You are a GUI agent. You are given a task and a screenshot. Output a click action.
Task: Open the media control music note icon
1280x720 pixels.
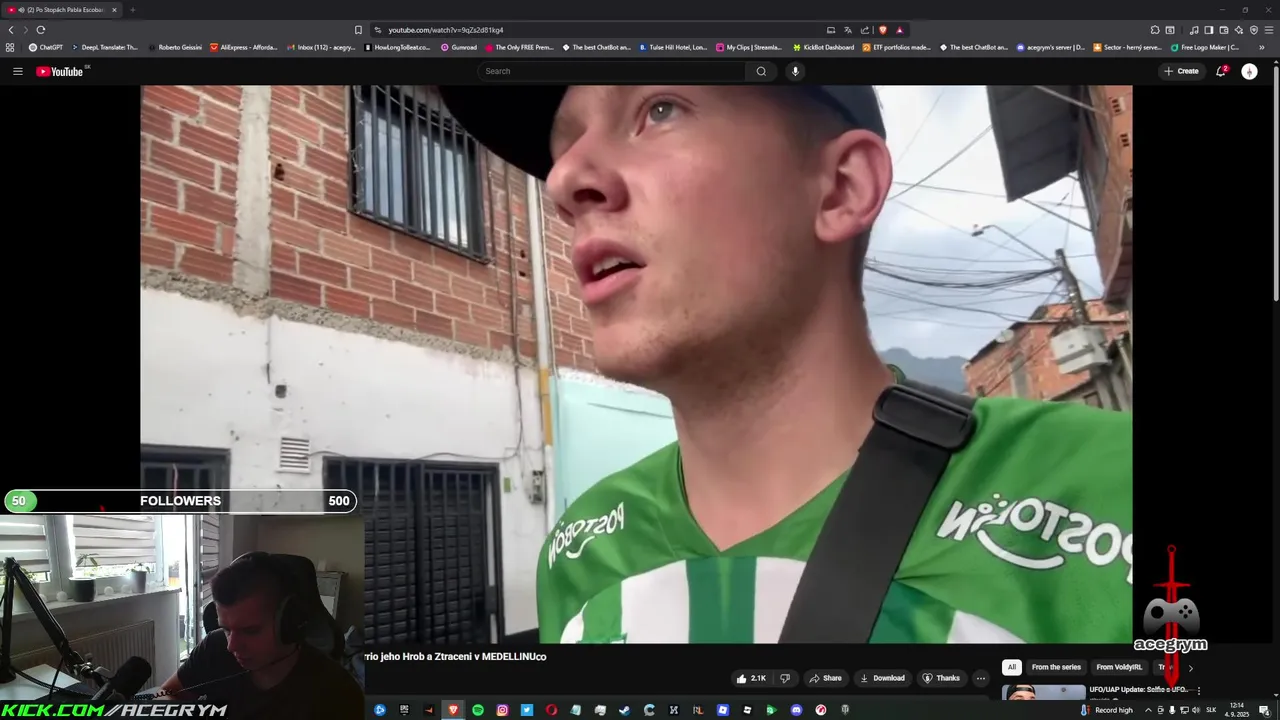(1194, 30)
